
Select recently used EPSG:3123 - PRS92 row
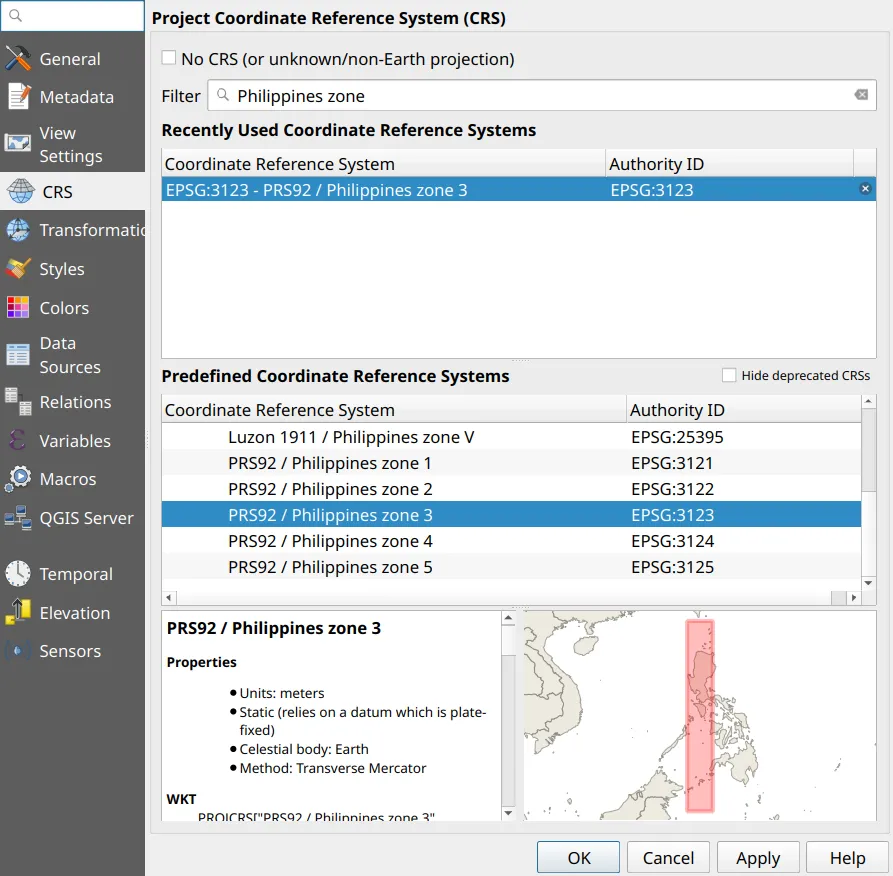click(x=518, y=189)
